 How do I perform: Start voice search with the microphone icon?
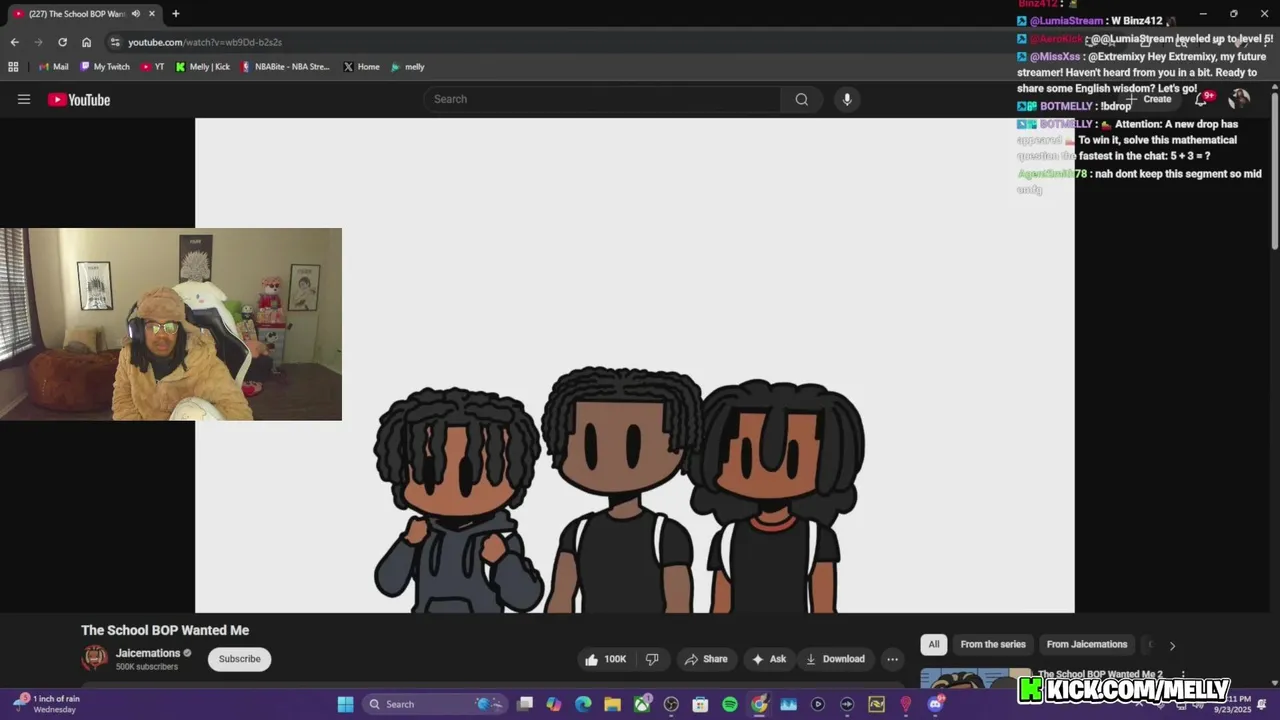pos(847,99)
